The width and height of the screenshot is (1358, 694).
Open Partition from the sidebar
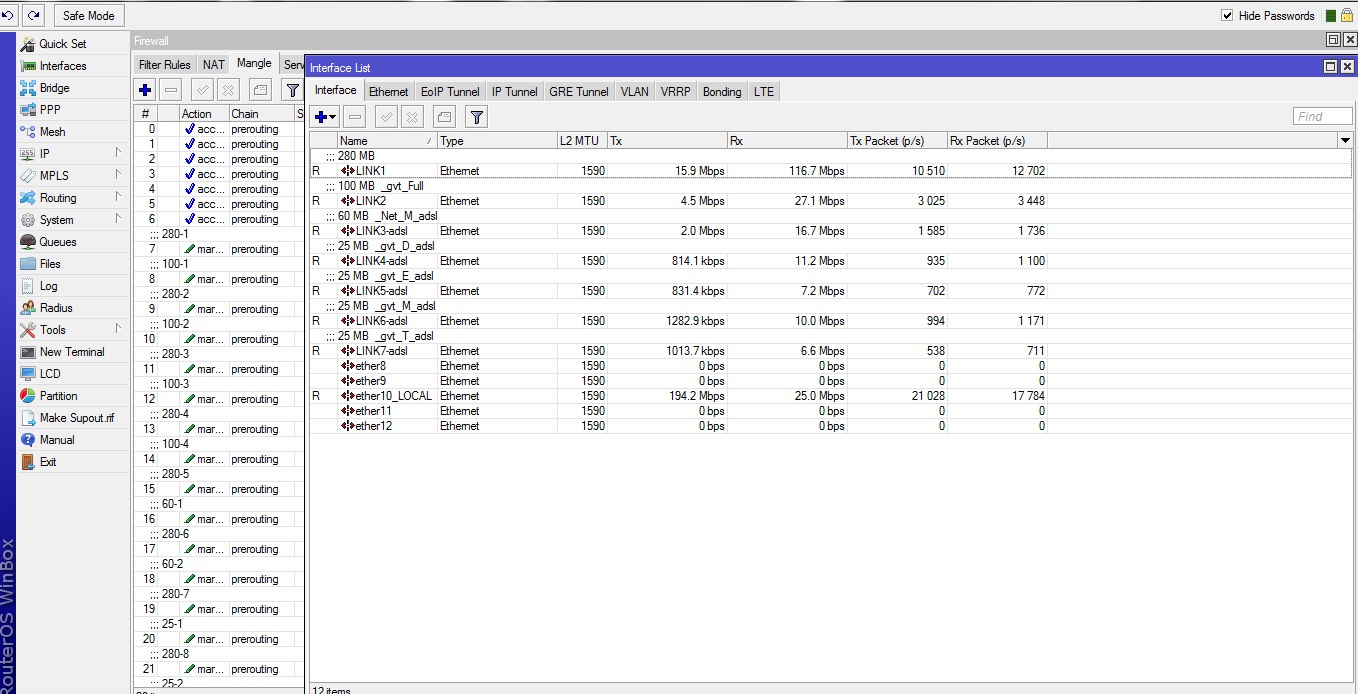(59, 396)
